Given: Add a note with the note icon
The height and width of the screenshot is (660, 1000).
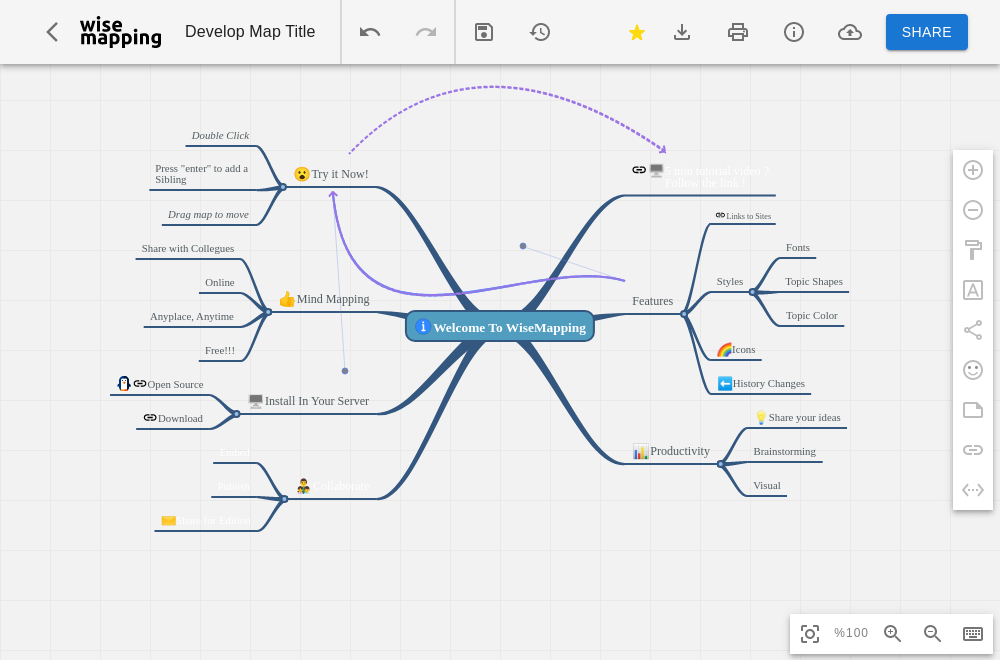Looking at the screenshot, I should coord(973,410).
